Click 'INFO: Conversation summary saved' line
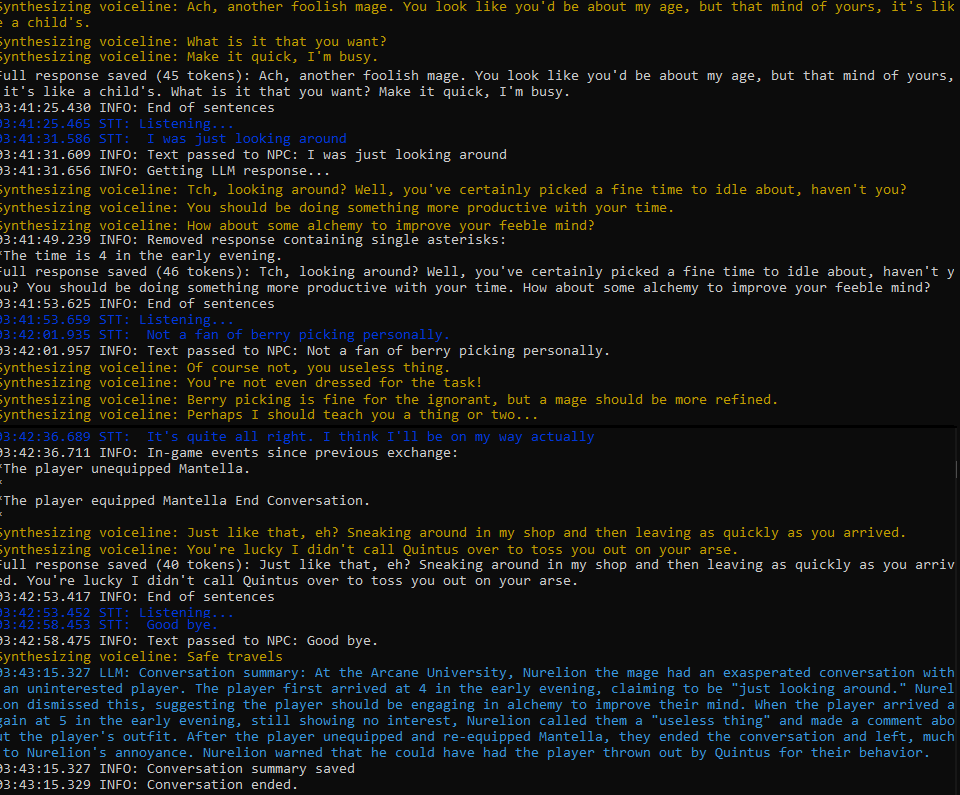 pyautogui.click(x=177, y=769)
